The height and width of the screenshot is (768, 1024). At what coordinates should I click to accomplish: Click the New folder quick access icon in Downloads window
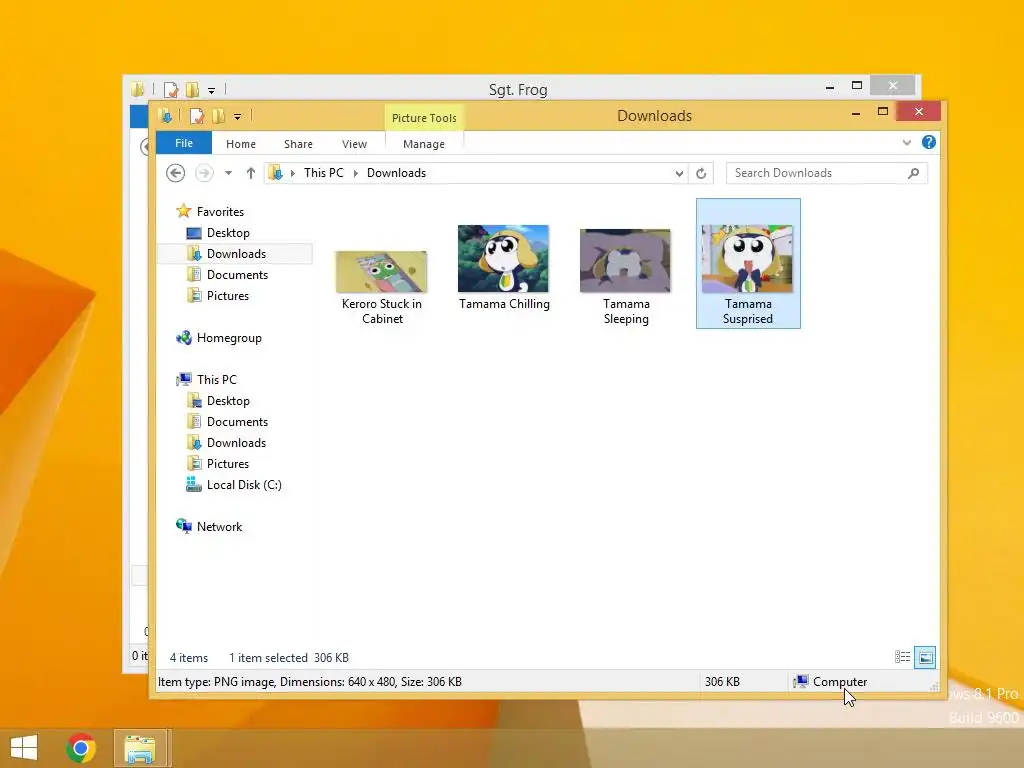[218, 116]
